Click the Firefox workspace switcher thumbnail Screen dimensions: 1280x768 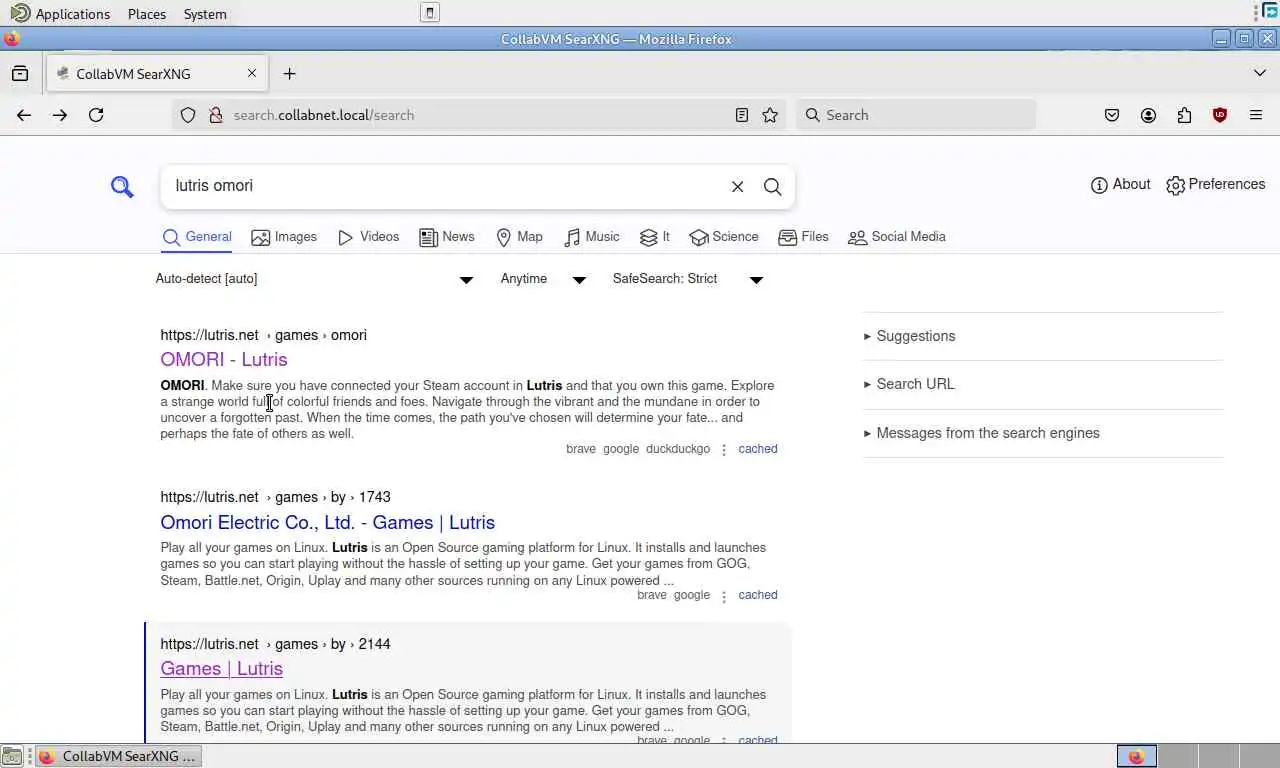point(1136,756)
